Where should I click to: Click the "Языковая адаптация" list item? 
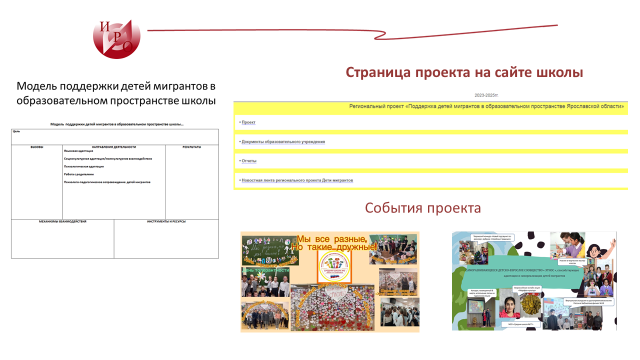(x=78, y=151)
